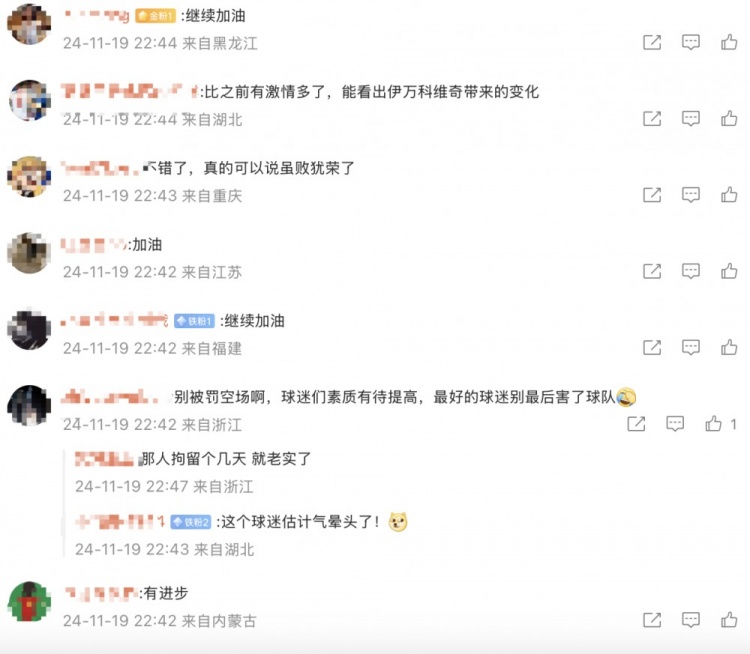Open username of the 加油 commenter from 江苏

pos(93,245)
